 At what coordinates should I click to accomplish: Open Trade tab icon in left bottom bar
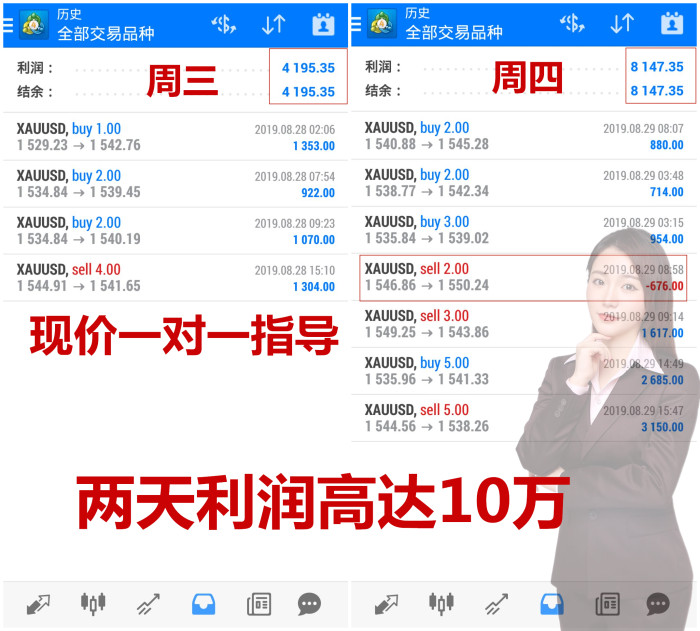[x=148, y=604]
